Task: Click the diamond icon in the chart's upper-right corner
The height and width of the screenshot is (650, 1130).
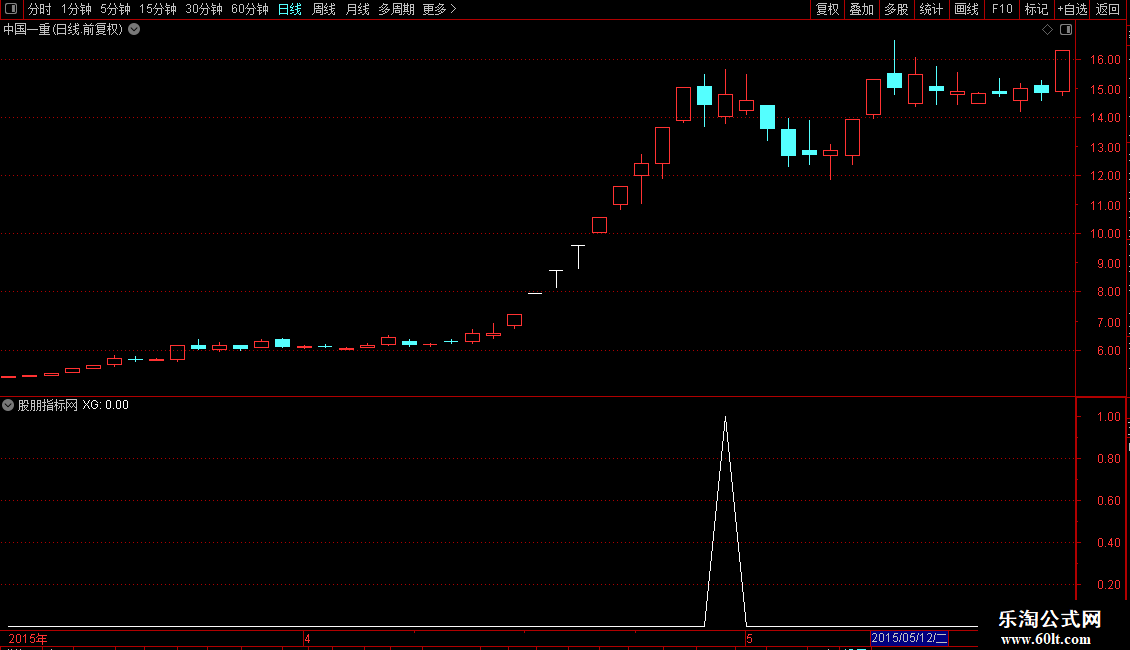Action: point(1047,30)
